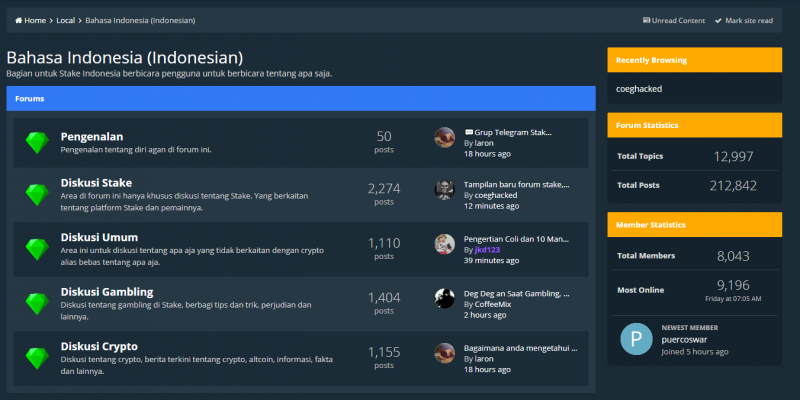Click 'Joined 5 hours ago' text
The width and height of the screenshot is (800, 400).
pos(695,352)
